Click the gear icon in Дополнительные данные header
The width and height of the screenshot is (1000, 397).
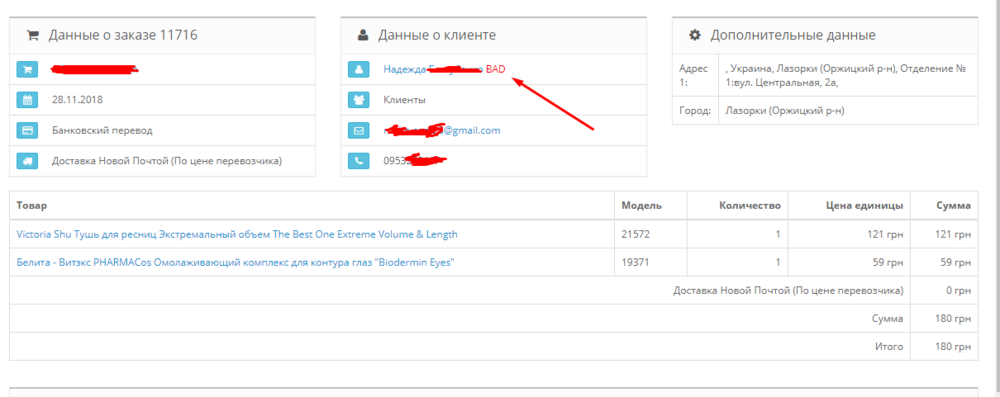click(695, 36)
